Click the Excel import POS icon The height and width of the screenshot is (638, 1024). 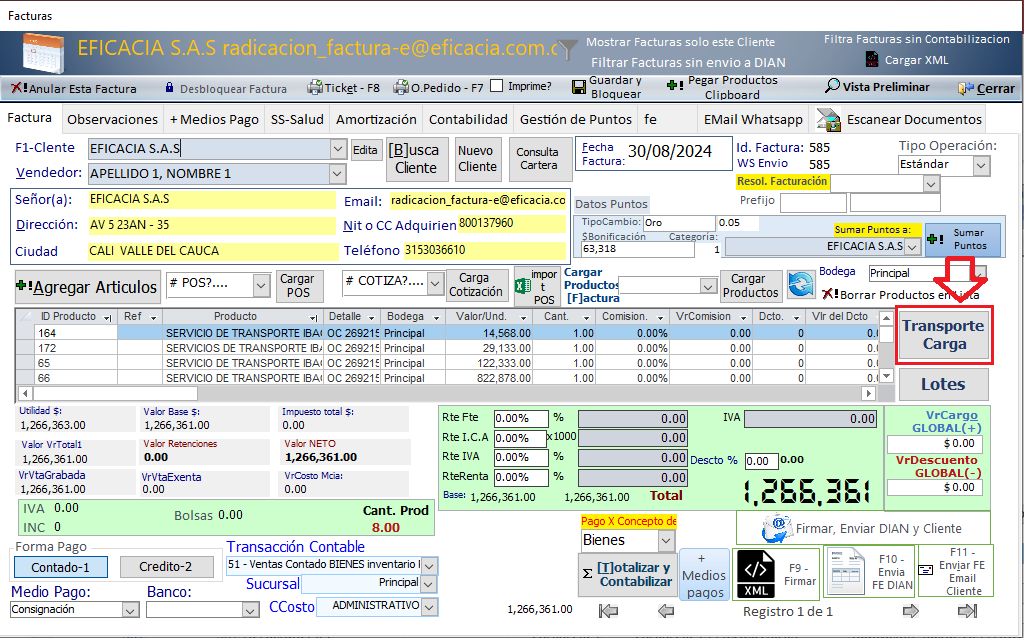pos(522,287)
